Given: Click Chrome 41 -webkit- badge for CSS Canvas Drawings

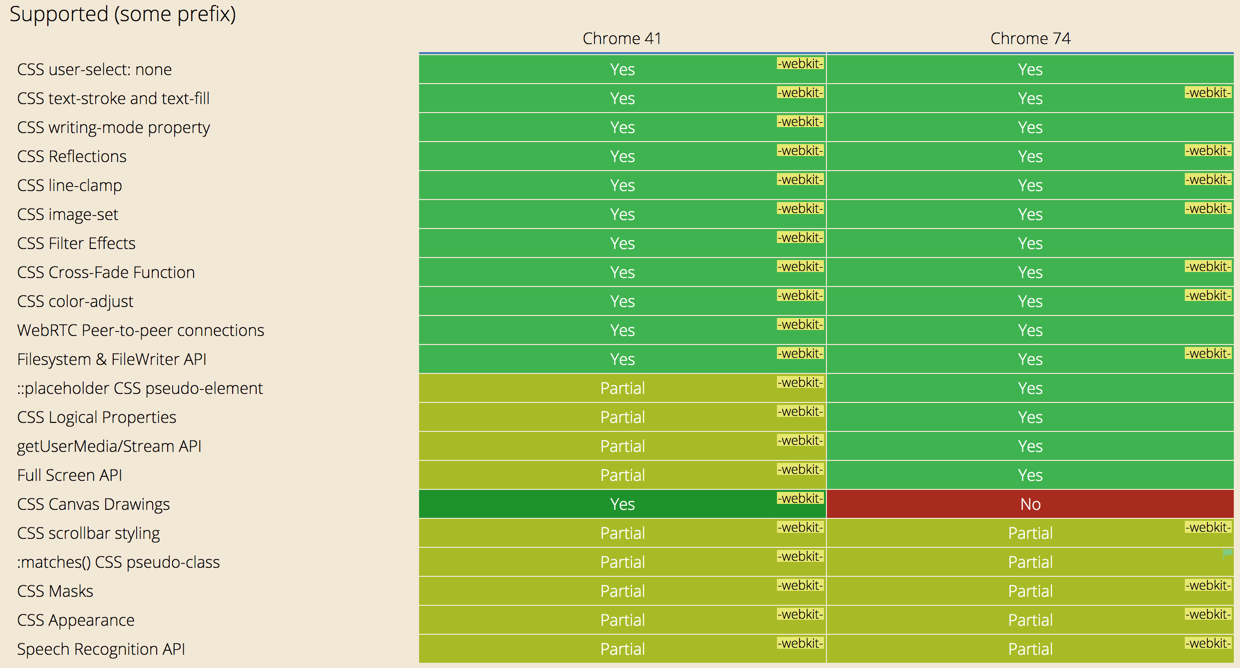Looking at the screenshot, I should tap(800, 499).
